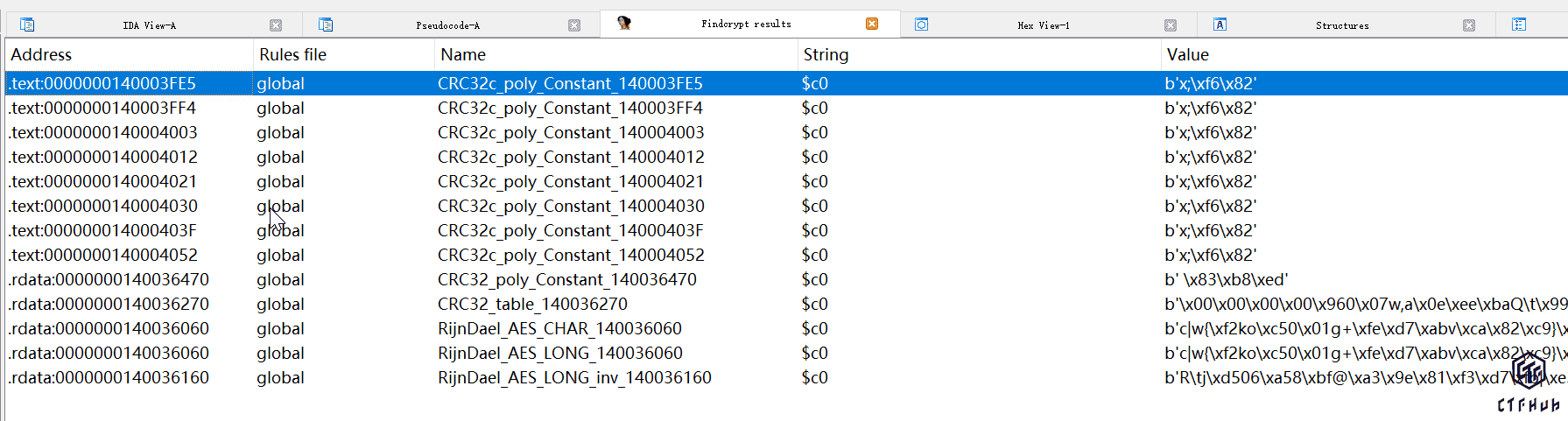Click the Value column header
The width and height of the screenshot is (1568, 421).
tap(1187, 54)
